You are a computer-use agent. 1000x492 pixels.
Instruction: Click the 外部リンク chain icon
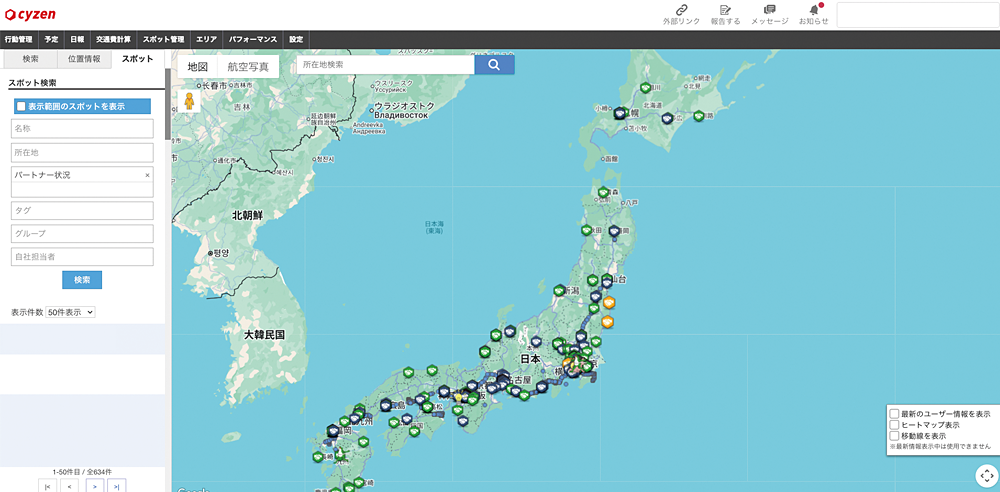pos(681,10)
